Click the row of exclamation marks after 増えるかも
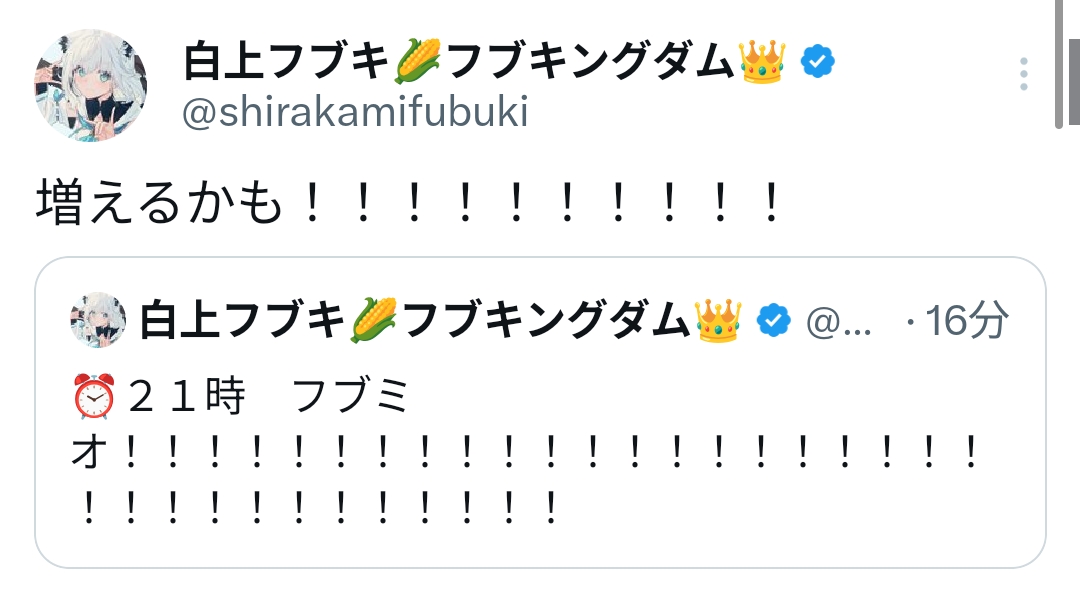 point(540,204)
